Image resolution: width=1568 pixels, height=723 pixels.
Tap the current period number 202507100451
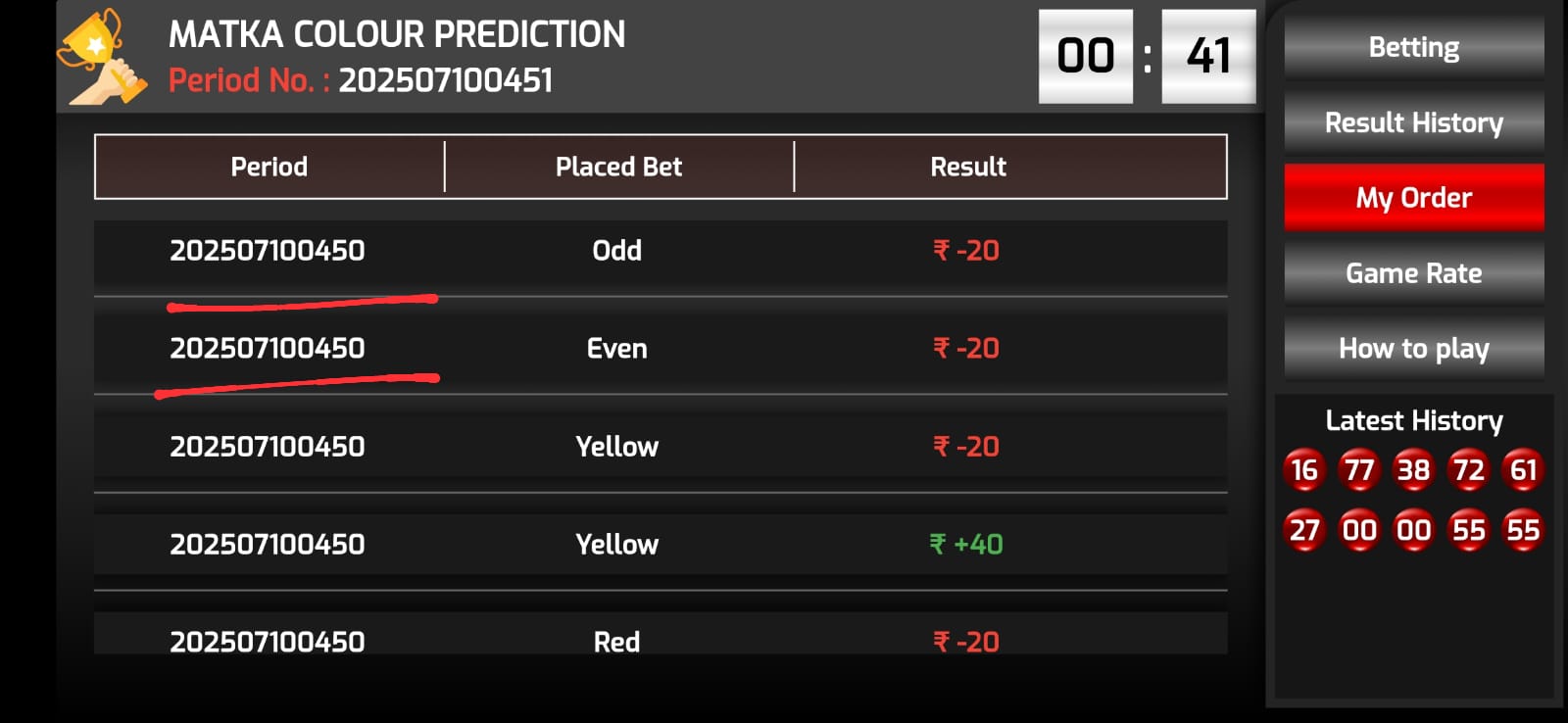[446, 80]
